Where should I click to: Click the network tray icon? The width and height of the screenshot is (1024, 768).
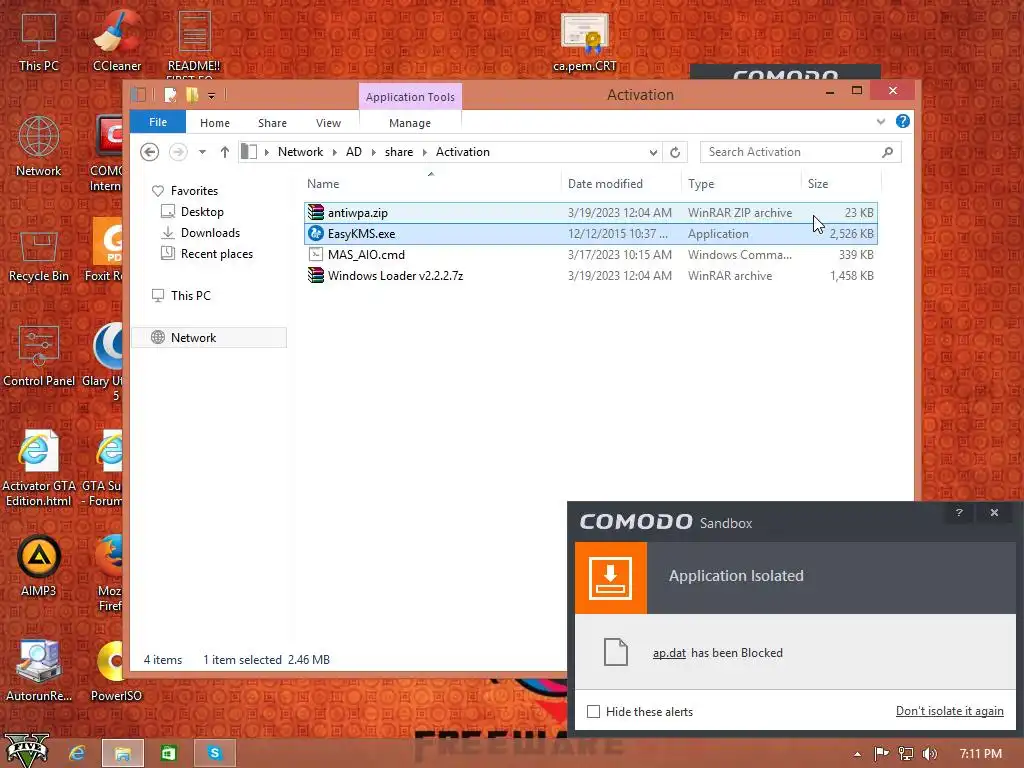click(906, 754)
